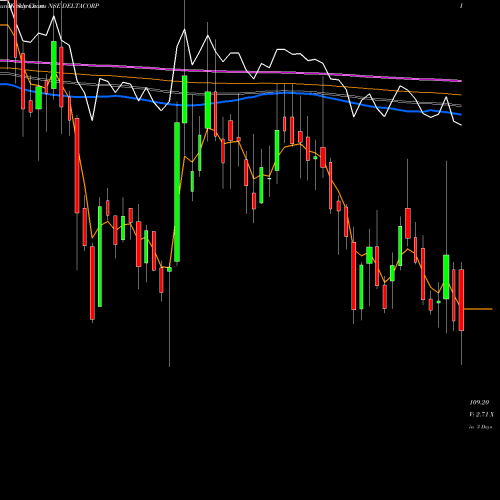Click the volume reading below 109.29
Viewport: 500px width, 500px height.
[481, 414]
